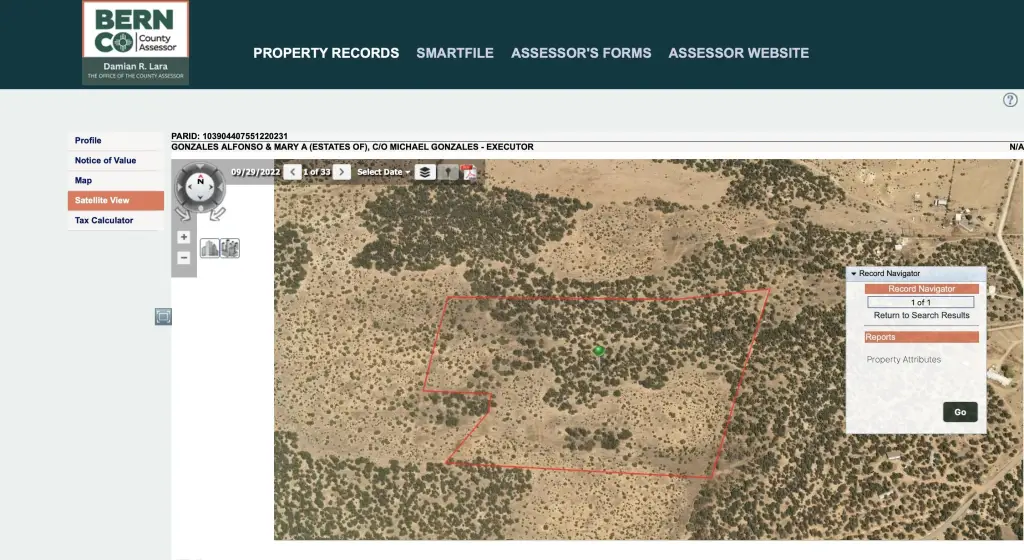
Task: Open the SMARTFILE menu item
Action: tap(455, 53)
